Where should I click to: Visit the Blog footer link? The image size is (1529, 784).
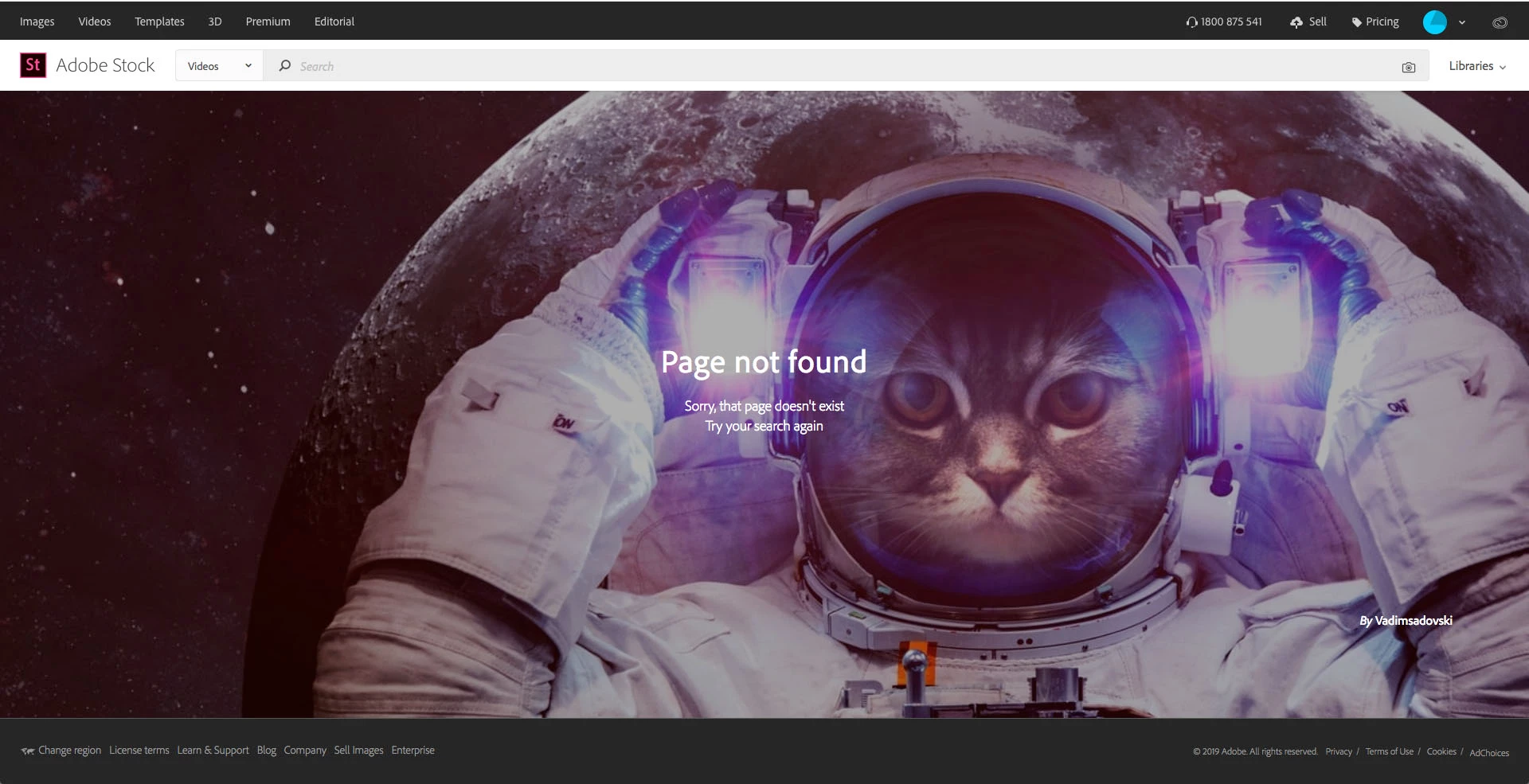[x=266, y=751]
